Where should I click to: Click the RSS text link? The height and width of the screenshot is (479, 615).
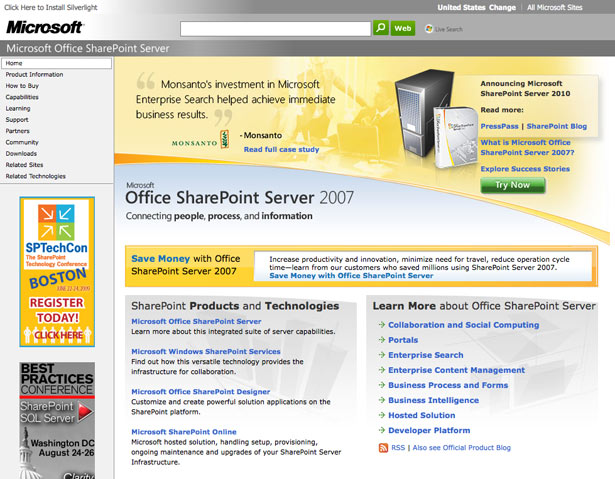pos(398,448)
